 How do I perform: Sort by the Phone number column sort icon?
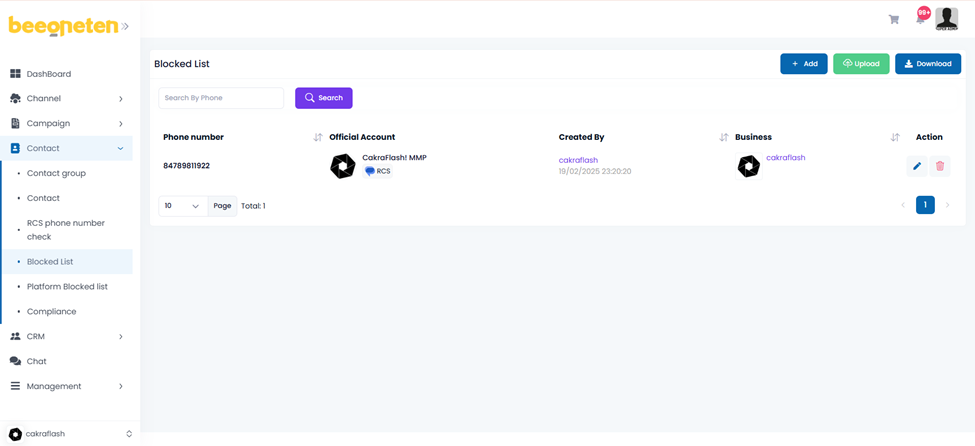[x=318, y=137]
